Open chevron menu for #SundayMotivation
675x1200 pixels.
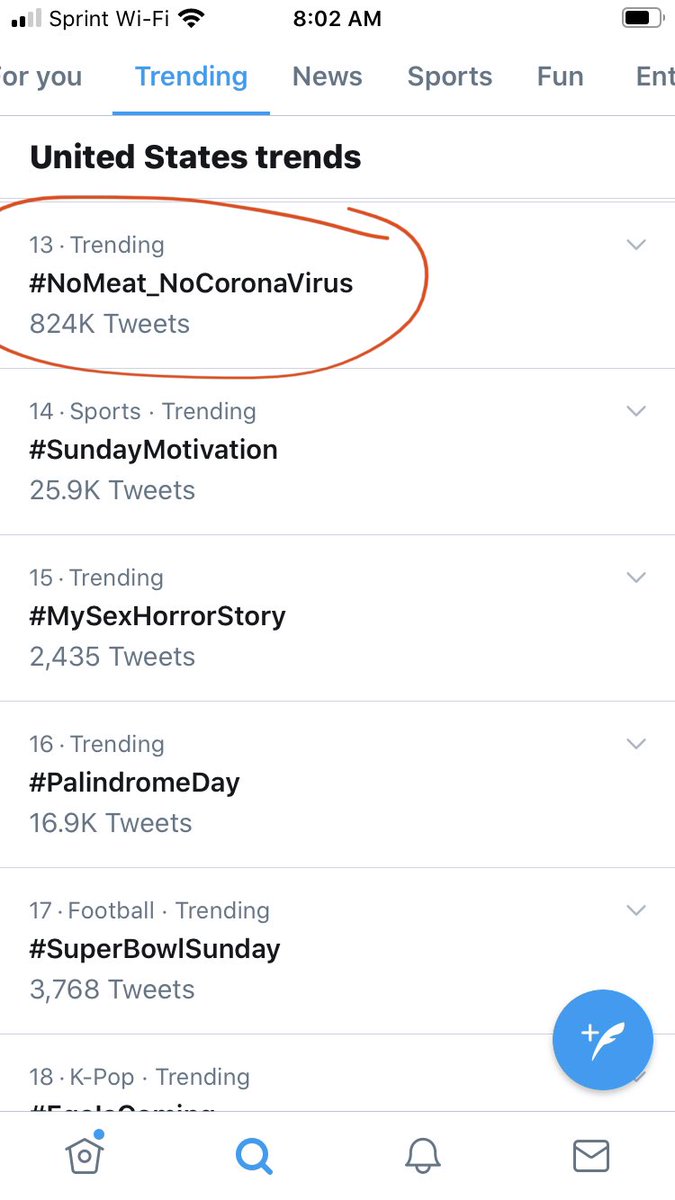636,411
